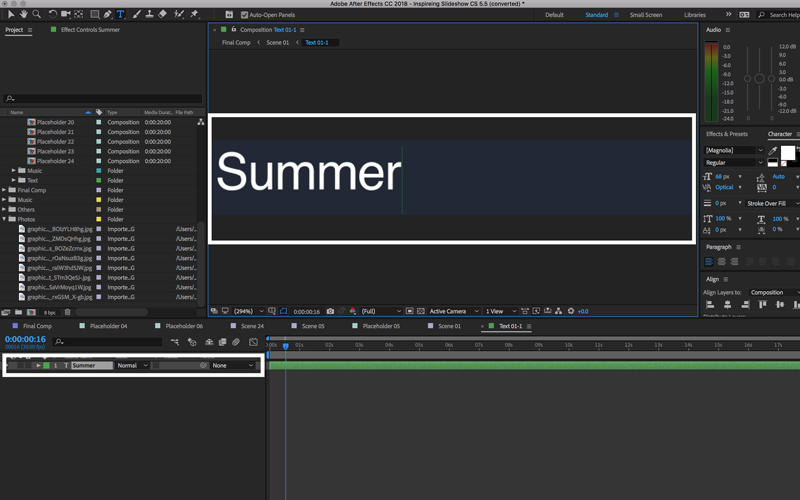The height and width of the screenshot is (500, 800).
Task: Click the Final Comp breadcrumb in viewer
Action: click(236, 43)
